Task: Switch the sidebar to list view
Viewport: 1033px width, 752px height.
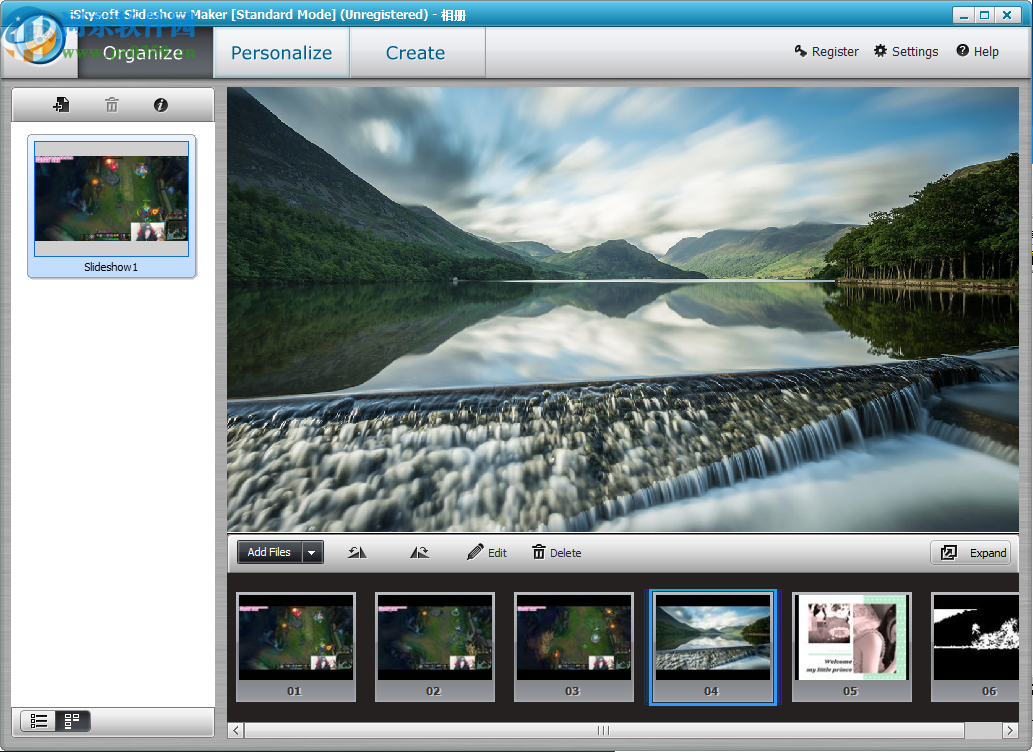Action: [x=40, y=721]
